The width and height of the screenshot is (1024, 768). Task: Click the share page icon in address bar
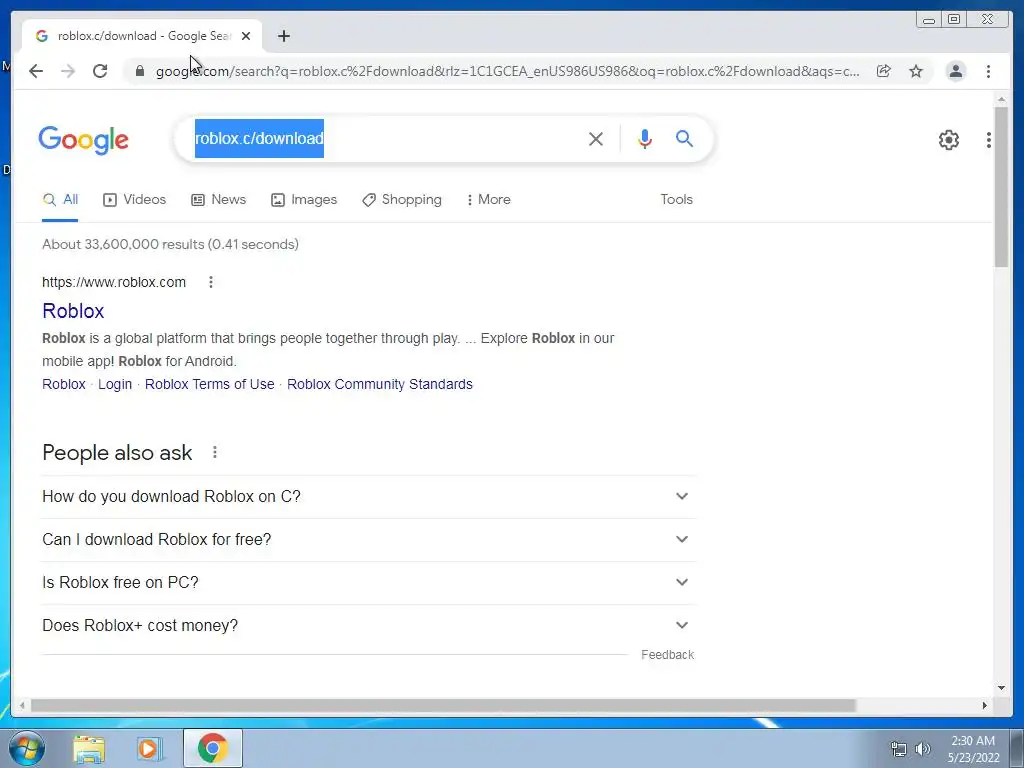pyautogui.click(x=884, y=71)
